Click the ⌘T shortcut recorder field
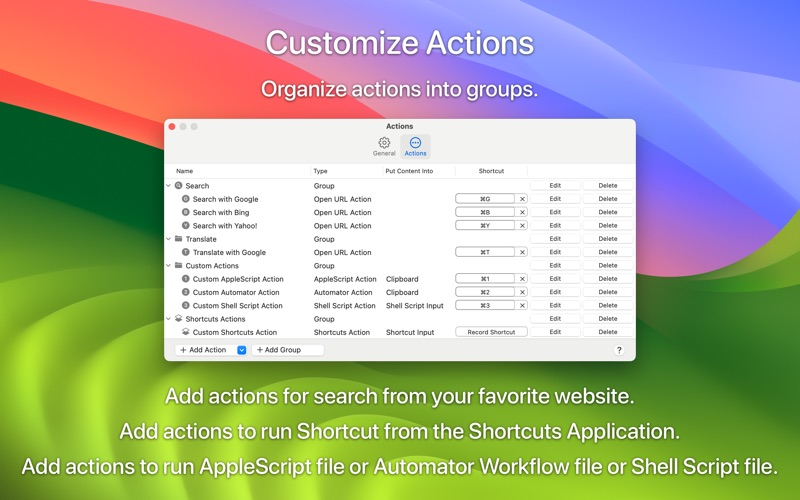Viewport: 800px width, 500px height. 485,252
